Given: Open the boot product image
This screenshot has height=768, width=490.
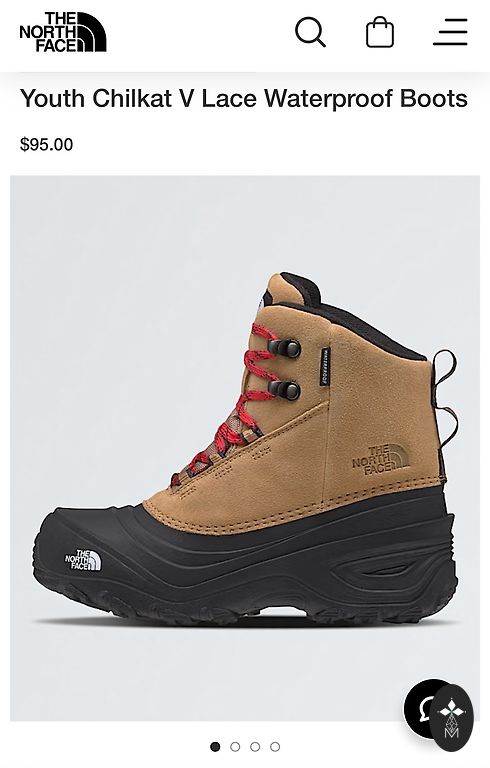Looking at the screenshot, I should click(245, 448).
